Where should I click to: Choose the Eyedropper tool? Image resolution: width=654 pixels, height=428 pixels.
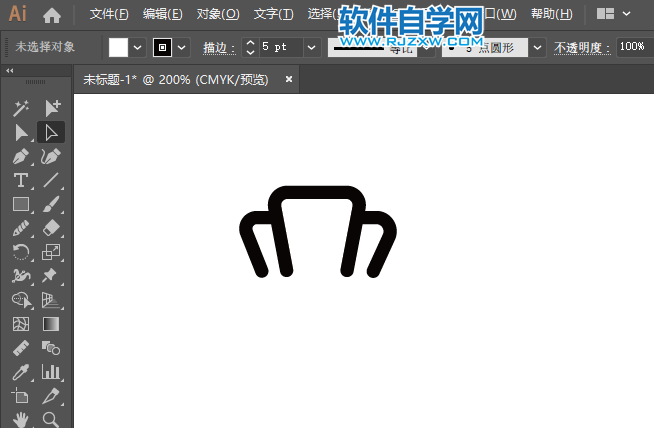tap(21, 372)
